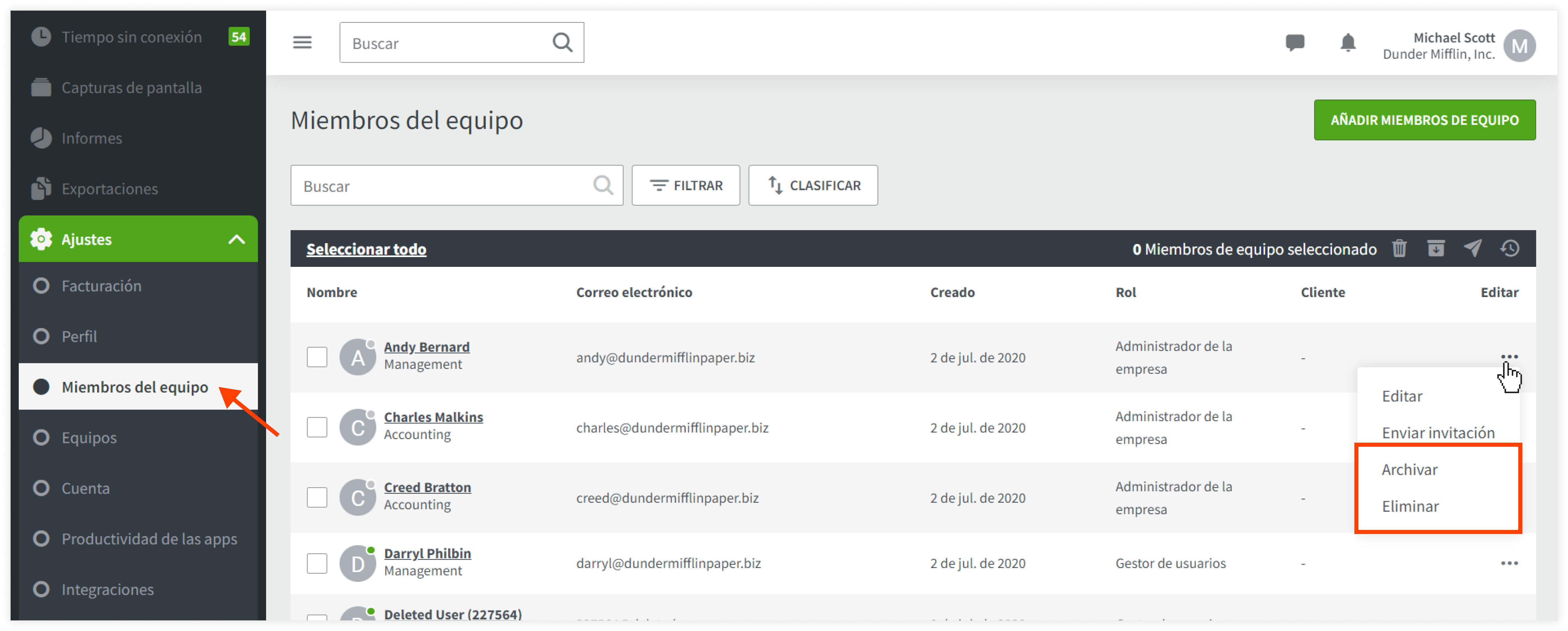Click the Capturas de pantalla icon
Image resolution: width=1568 pixels, height=631 pixels.
tap(41, 88)
